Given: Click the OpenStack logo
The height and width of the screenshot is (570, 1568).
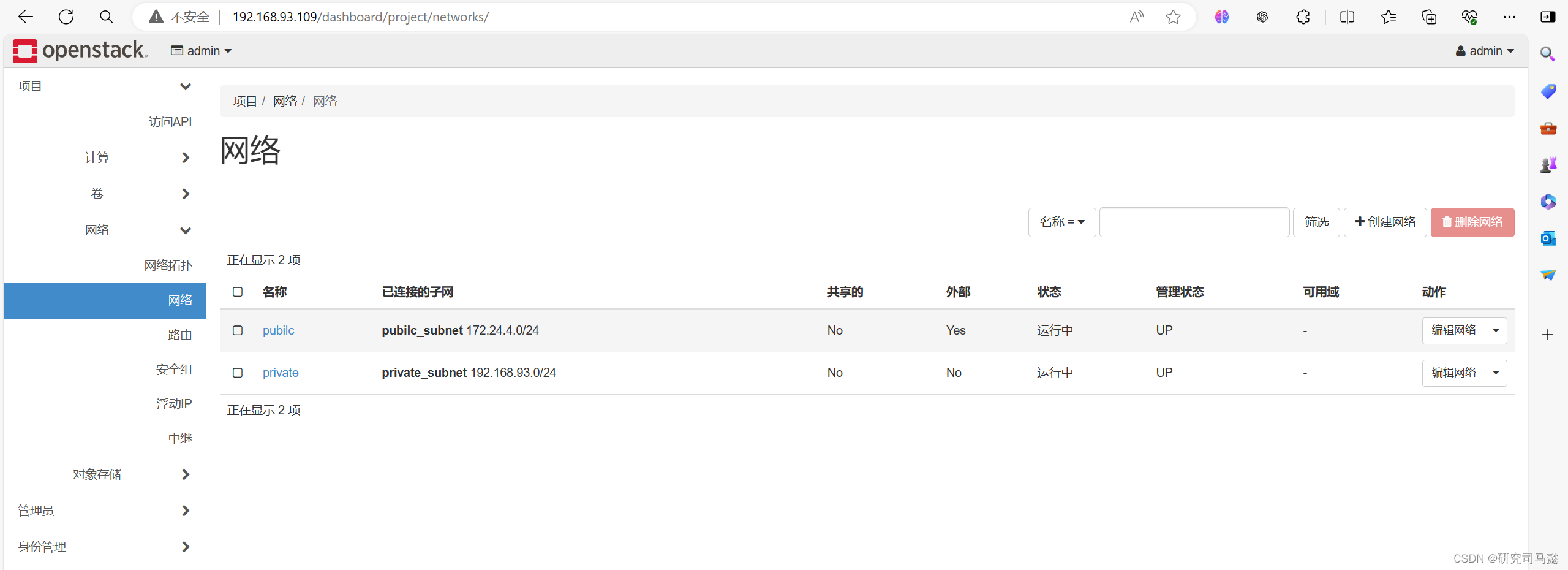Looking at the screenshot, I should coord(80,50).
